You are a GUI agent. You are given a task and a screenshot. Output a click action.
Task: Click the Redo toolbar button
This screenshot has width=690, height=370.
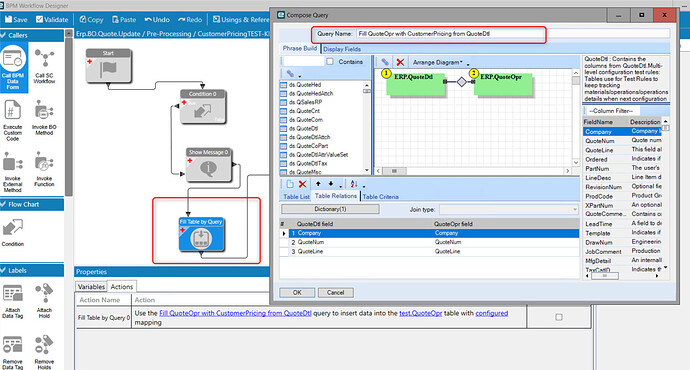[x=190, y=19]
